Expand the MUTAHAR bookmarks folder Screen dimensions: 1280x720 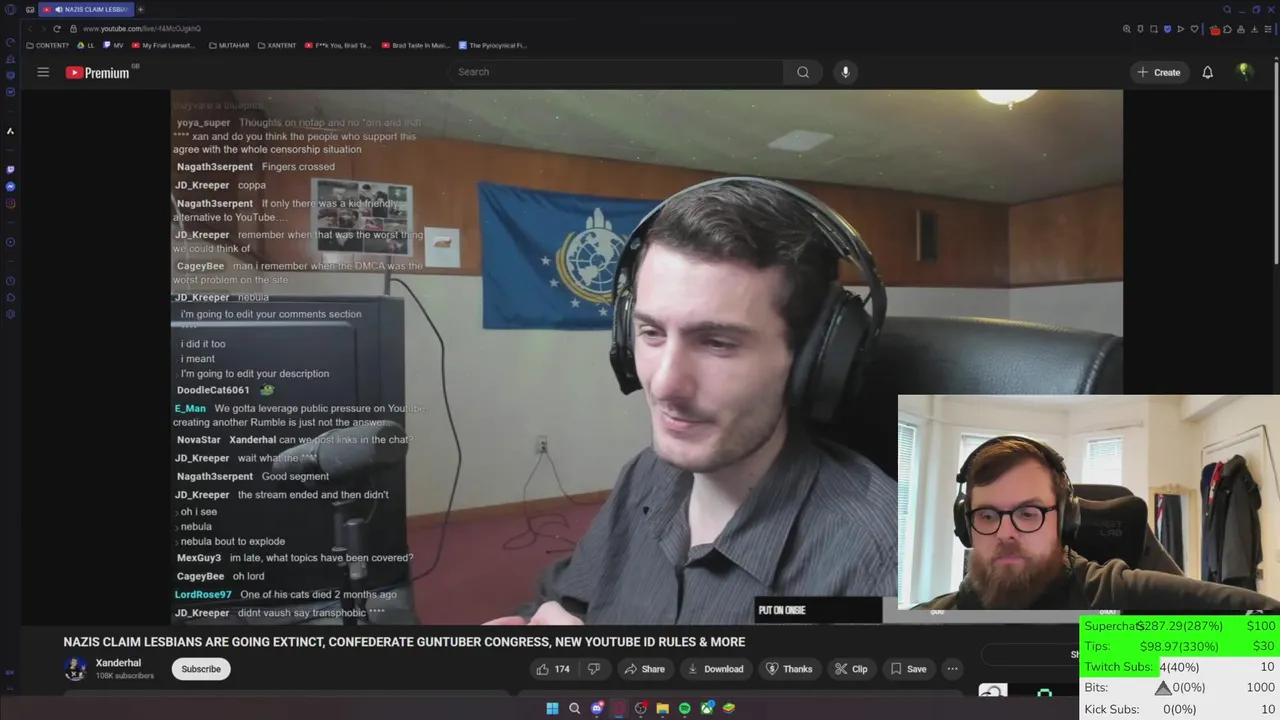click(x=228, y=45)
